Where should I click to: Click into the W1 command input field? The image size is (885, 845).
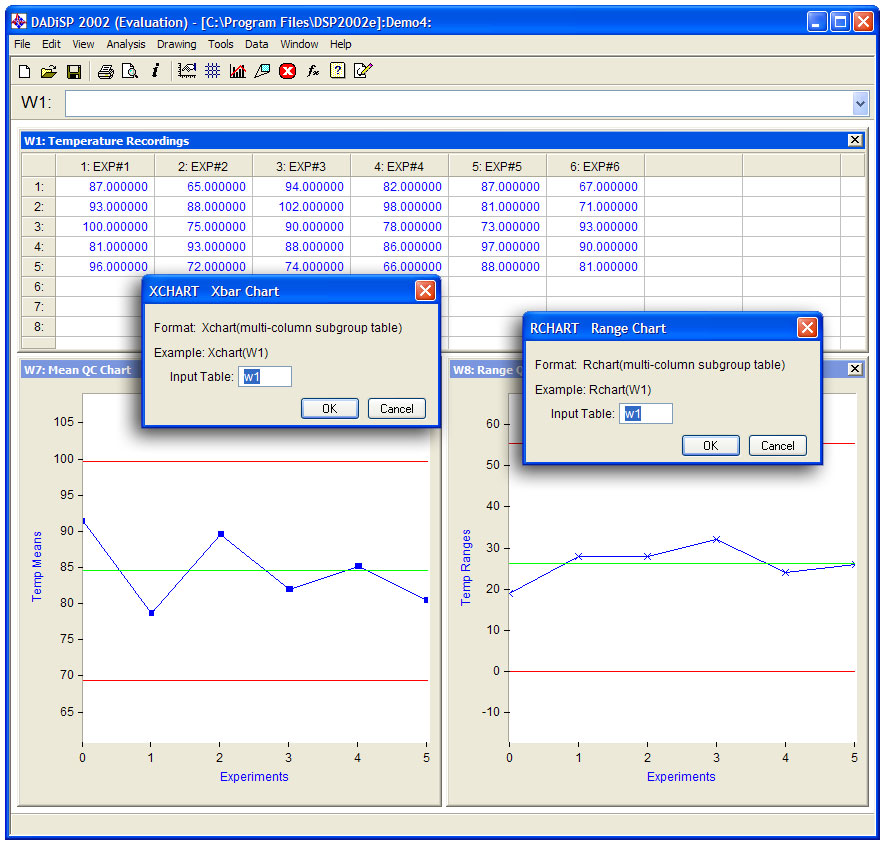click(x=458, y=104)
